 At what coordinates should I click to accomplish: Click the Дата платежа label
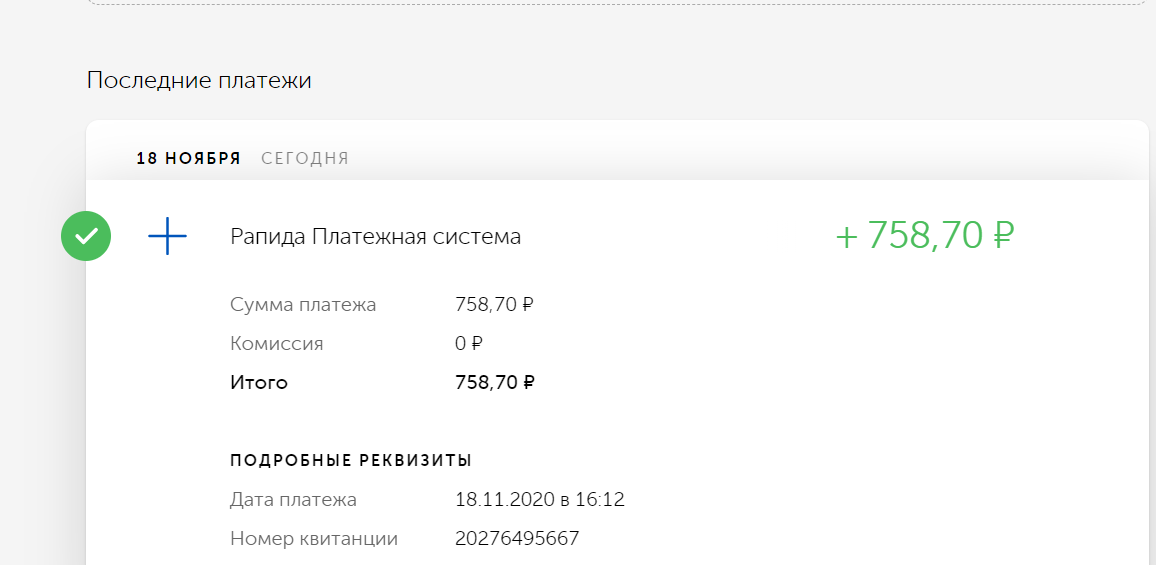point(293,499)
